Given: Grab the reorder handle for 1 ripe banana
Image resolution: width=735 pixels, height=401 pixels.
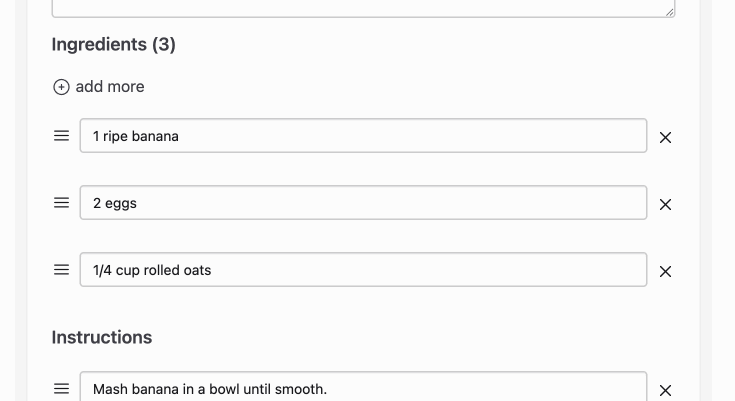Looking at the screenshot, I should point(61,136).
